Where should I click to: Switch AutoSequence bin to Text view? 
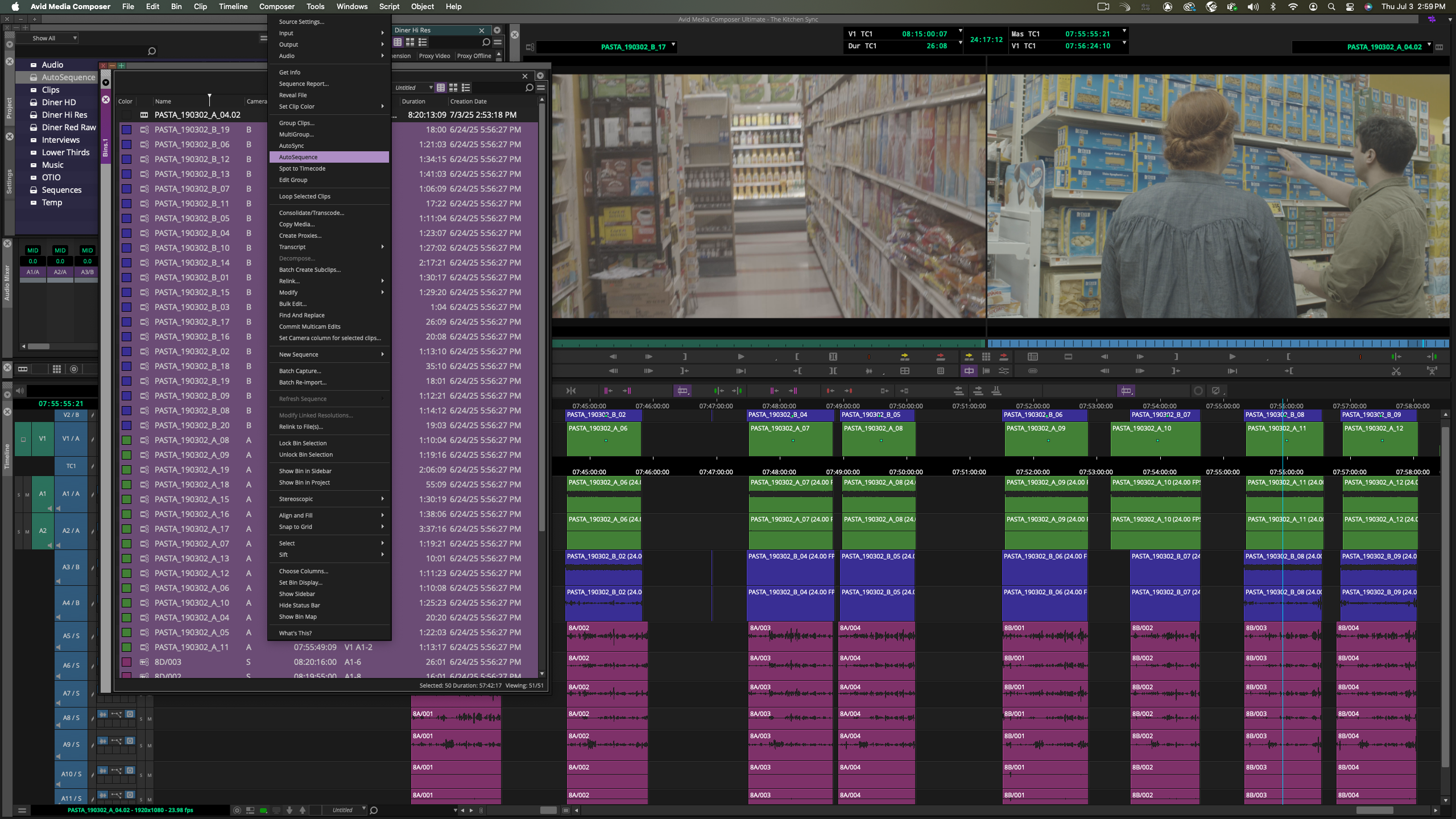tap(441, 88)
